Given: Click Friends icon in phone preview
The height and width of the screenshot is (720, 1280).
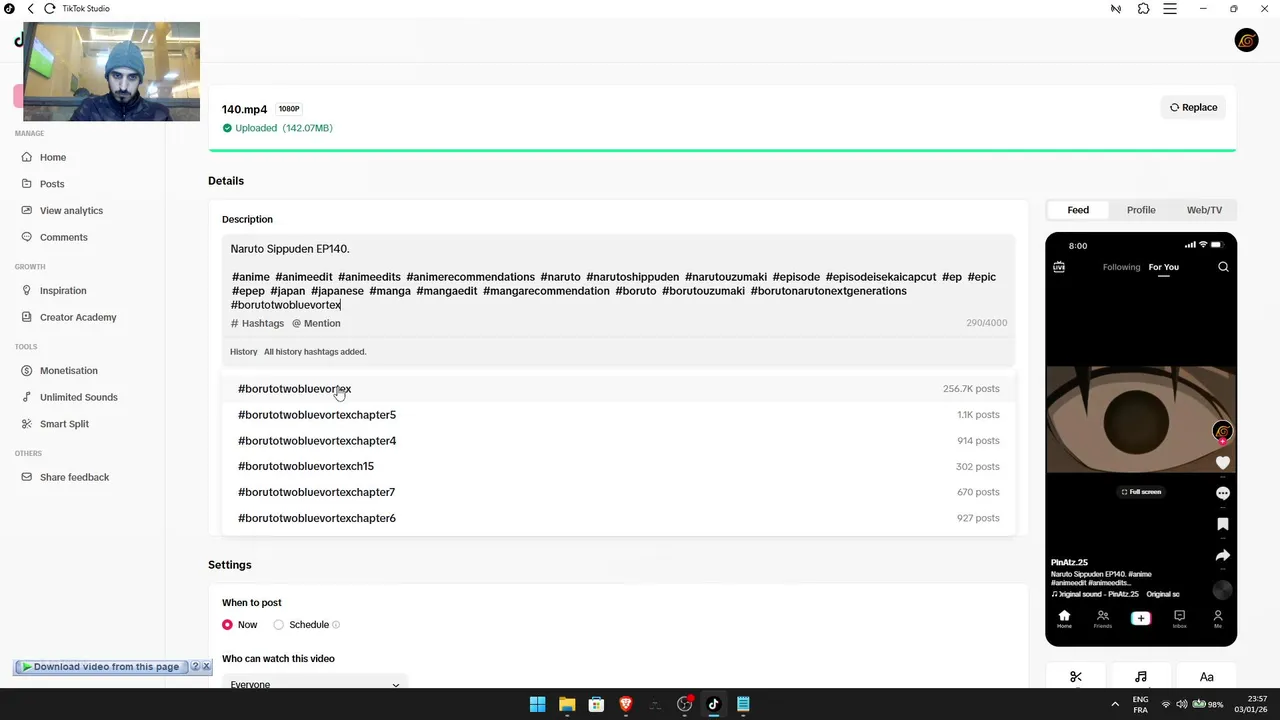Looking at the screenshot, I should point(1102,619).
